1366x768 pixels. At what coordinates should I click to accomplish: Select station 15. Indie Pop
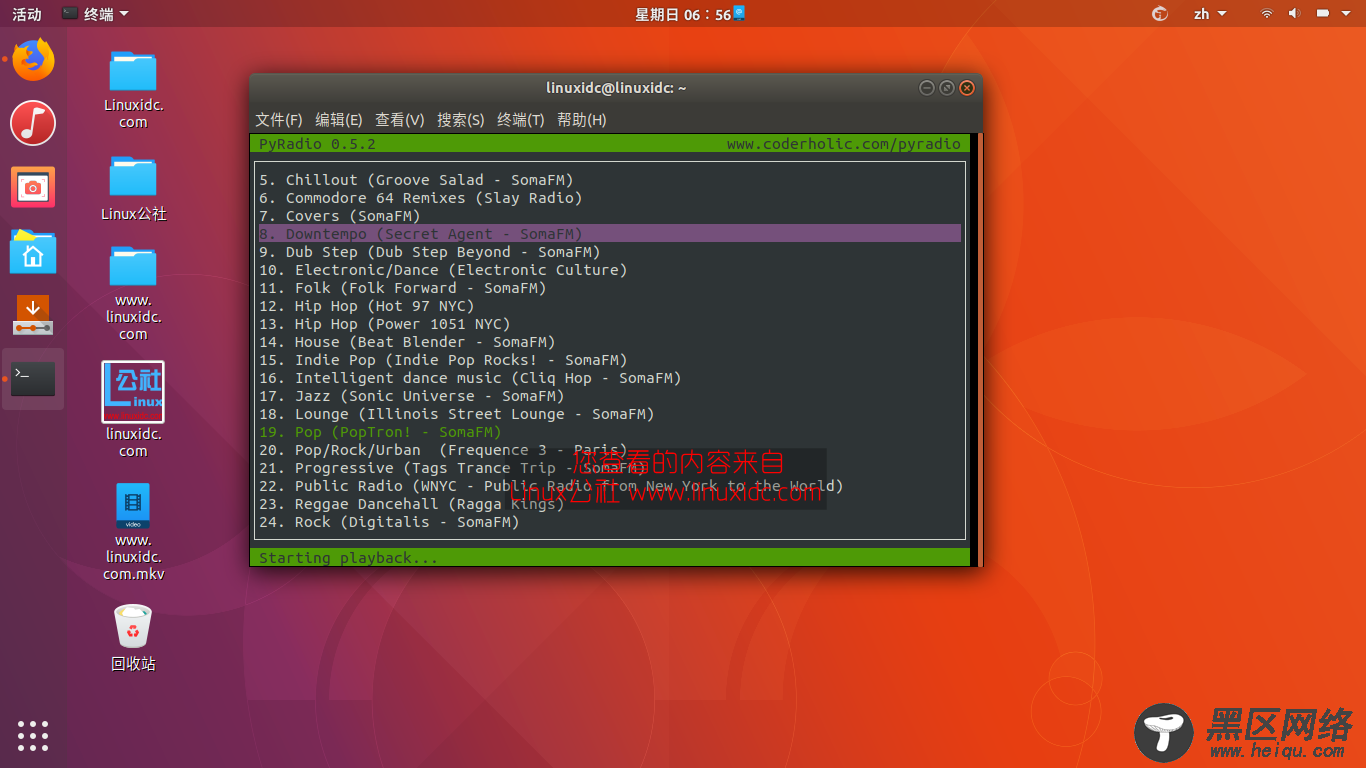click(x=610, y=360)
